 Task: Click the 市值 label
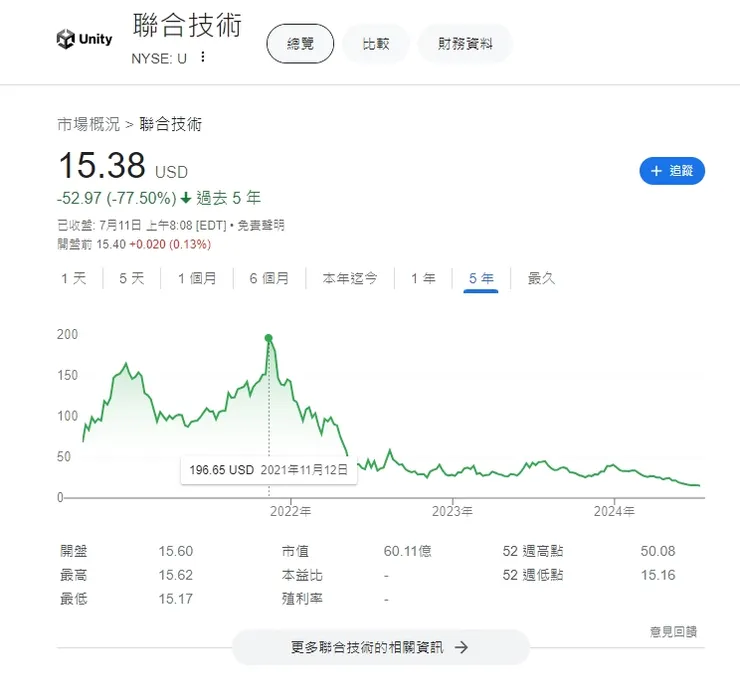pos(295,551)
